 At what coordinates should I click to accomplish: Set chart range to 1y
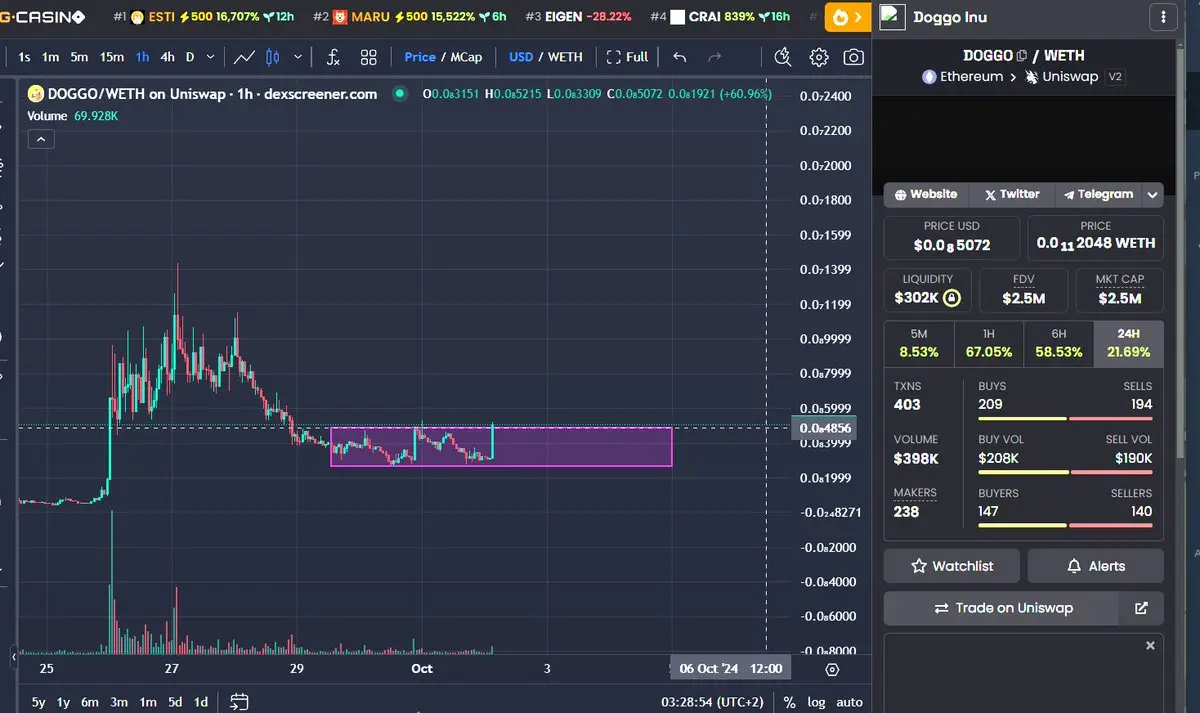tap(64, 702)
